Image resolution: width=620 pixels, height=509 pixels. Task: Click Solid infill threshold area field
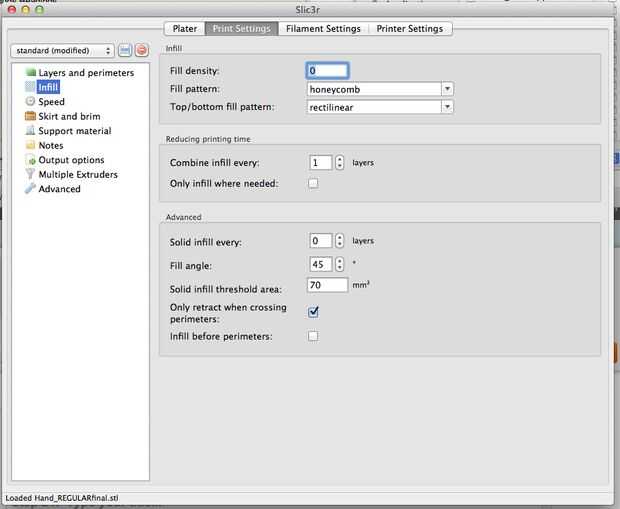click(x=327, y=285)
